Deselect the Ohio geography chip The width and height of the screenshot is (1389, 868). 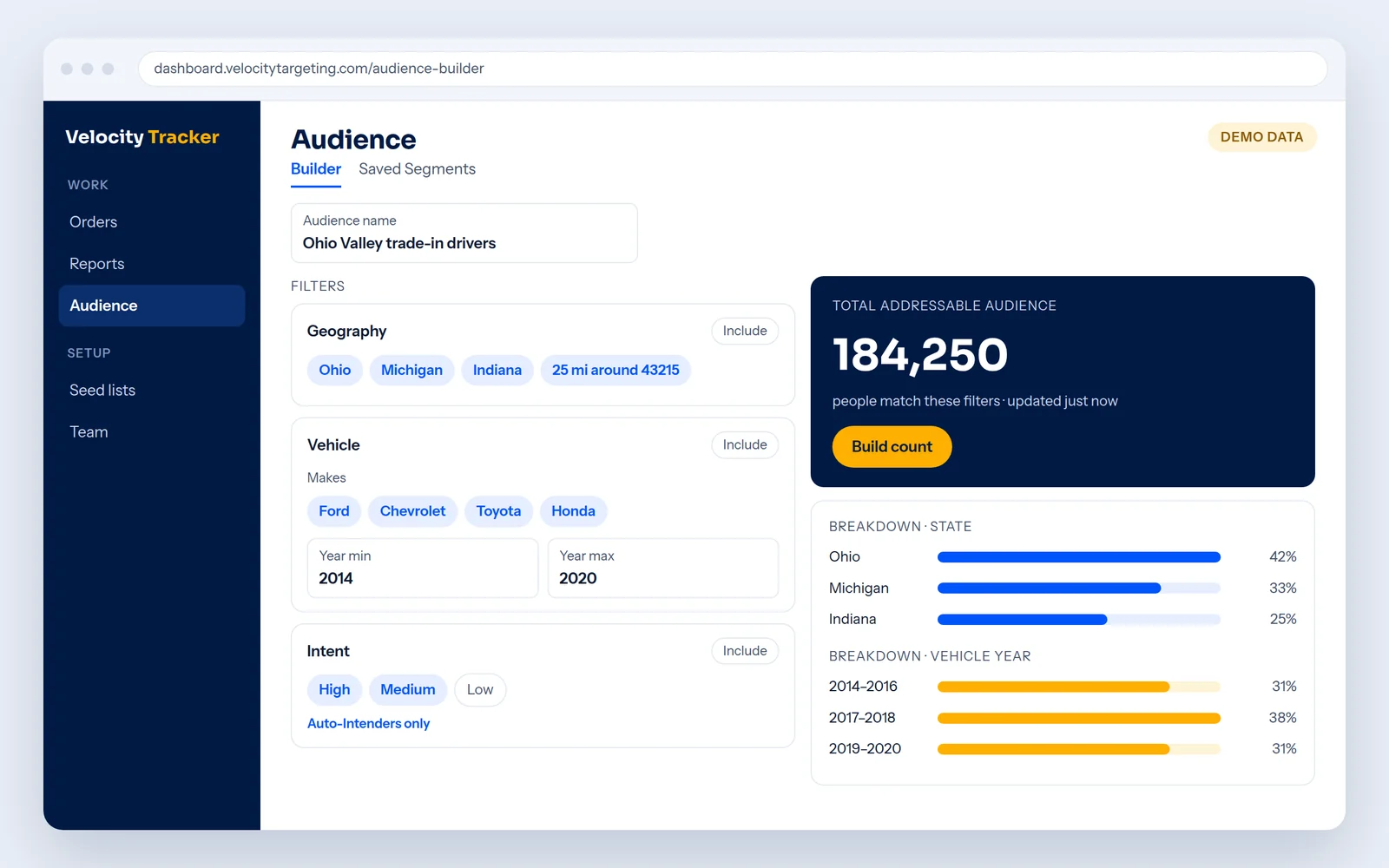coord(335,370)
